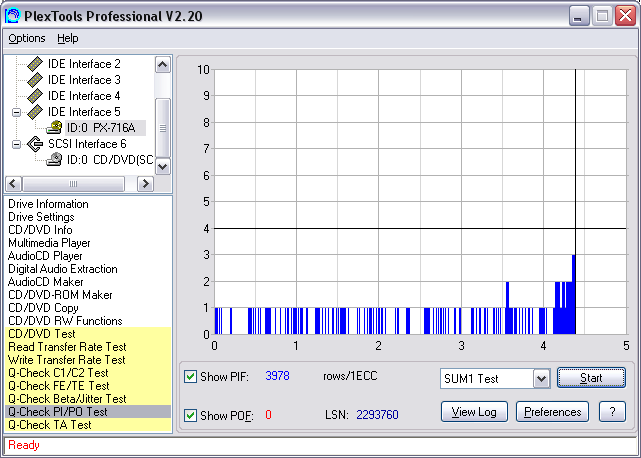
Task: Select the ID:0 CD/DVD(SC drive
Action: click(x=110, y=159)
